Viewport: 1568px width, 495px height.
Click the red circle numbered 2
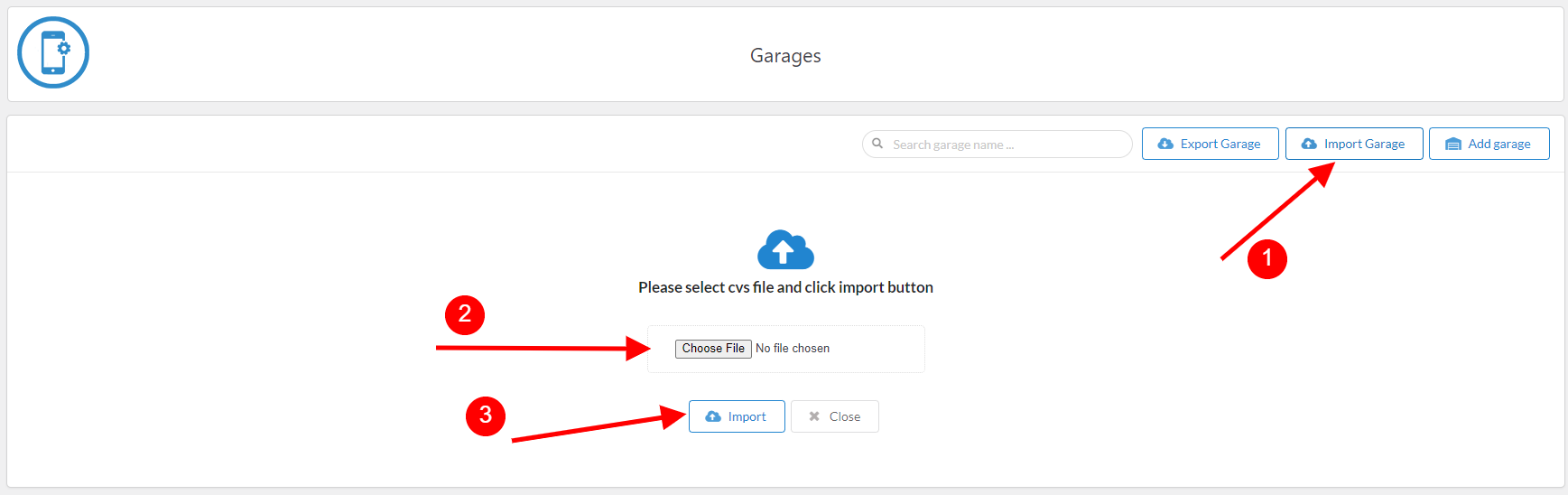coord(465,314)
